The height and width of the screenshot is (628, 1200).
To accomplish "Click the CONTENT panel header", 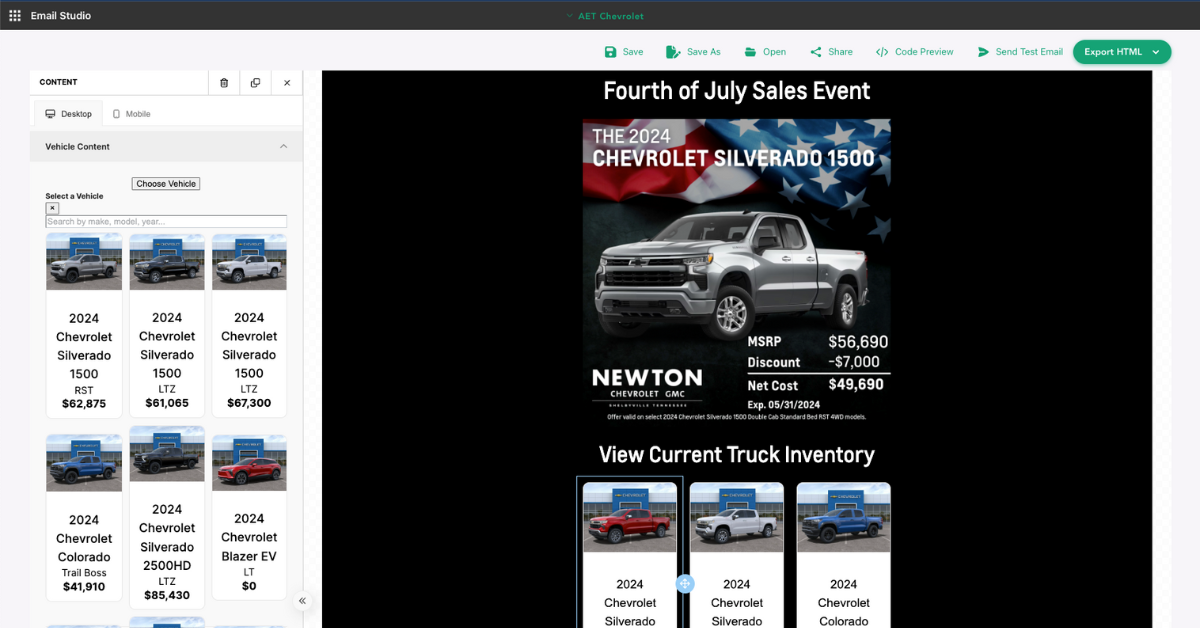I will (58, 82).
